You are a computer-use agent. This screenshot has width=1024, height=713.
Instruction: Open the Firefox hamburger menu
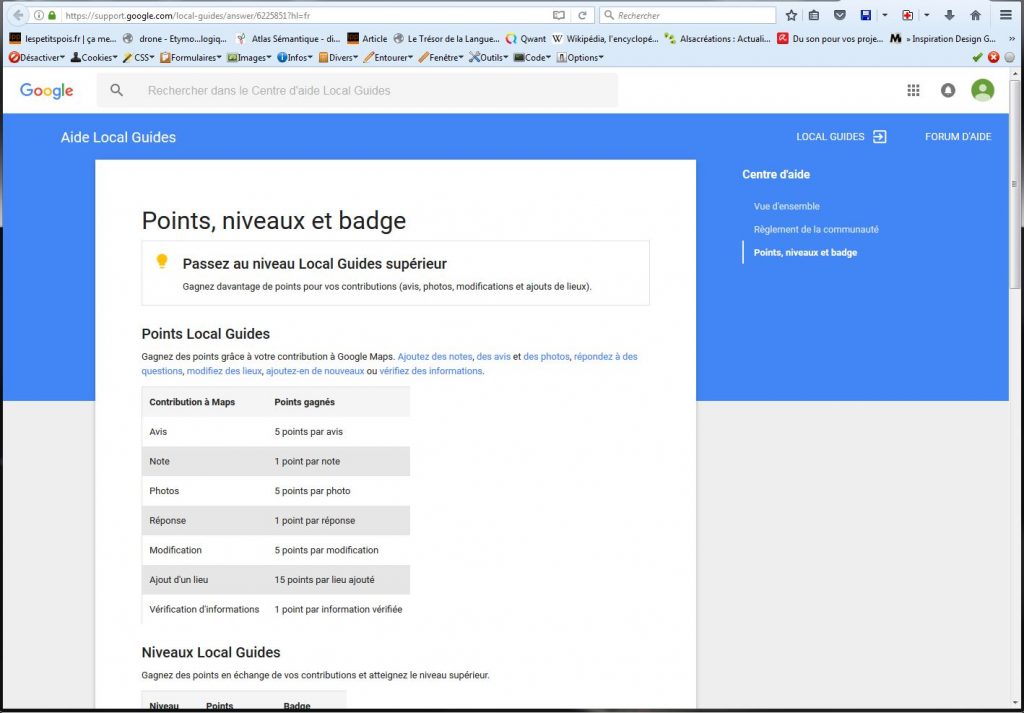(1005, 16)
